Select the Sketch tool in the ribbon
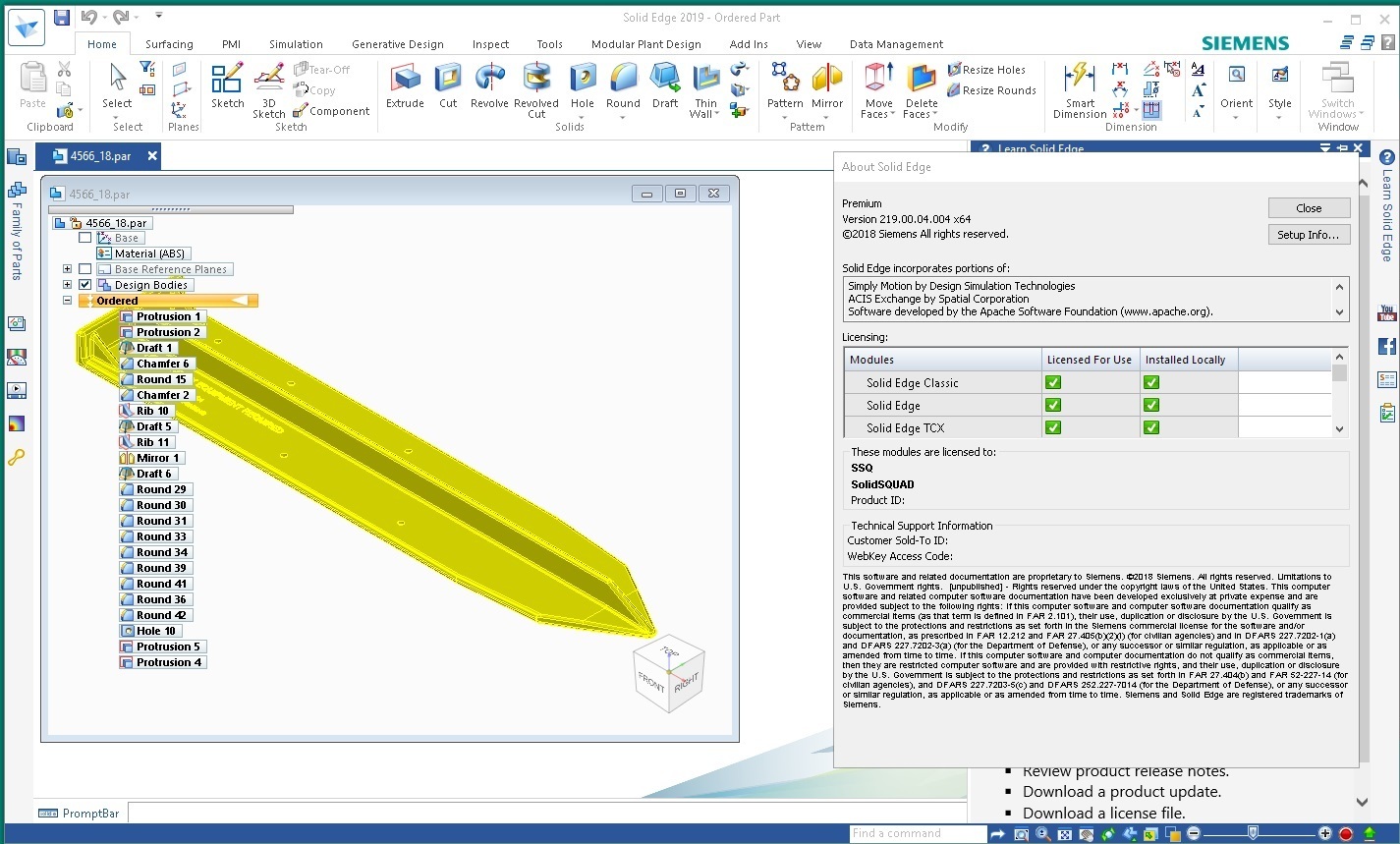Screen dimensions: 1400x844 coord(227,86)
